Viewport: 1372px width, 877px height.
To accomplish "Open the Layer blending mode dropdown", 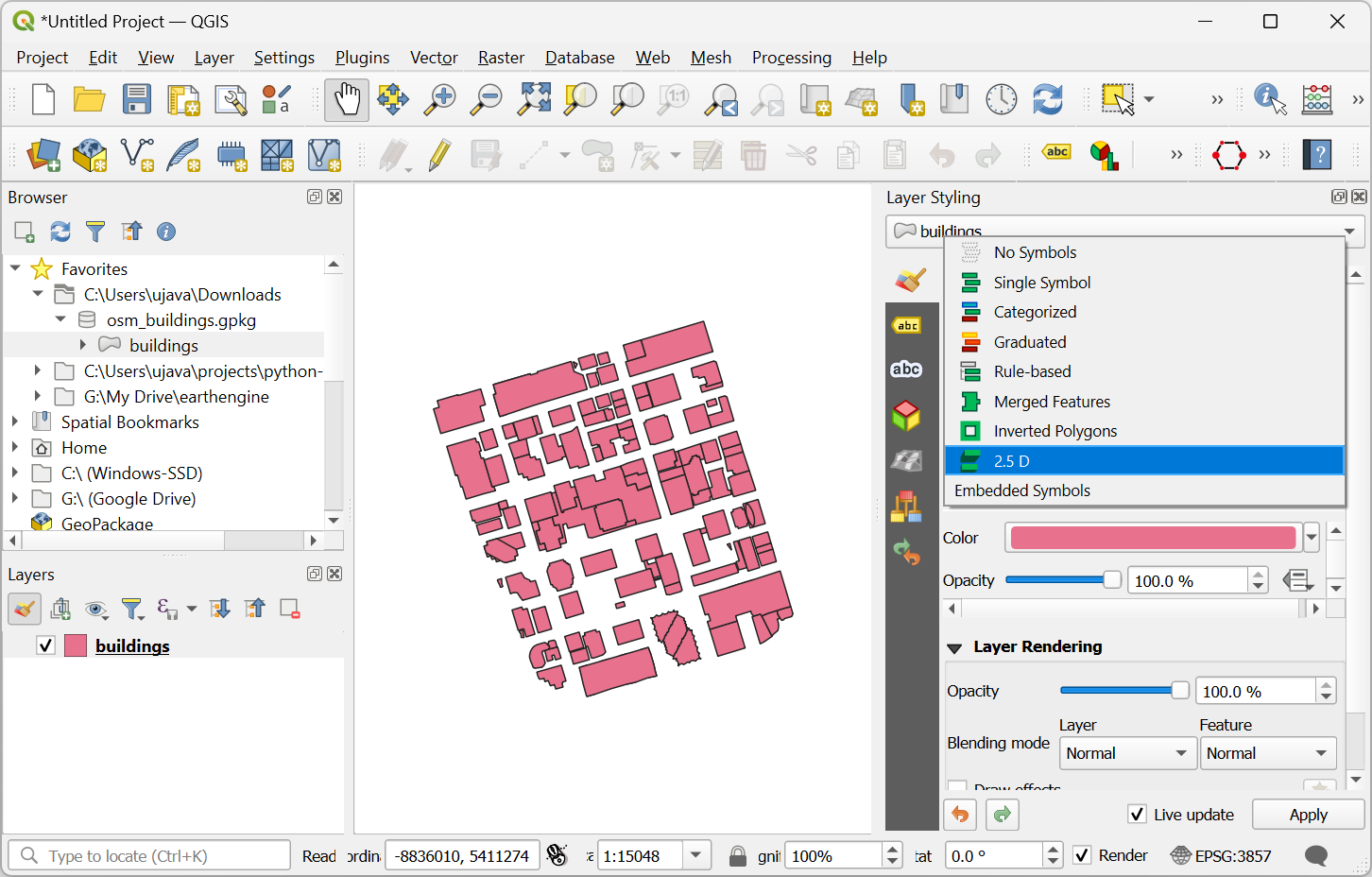I will (x=1125, y=753).
